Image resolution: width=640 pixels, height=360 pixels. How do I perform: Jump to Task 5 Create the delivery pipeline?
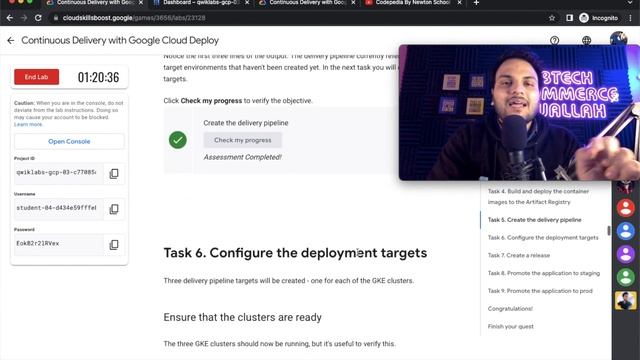click(x=534, y=220)
